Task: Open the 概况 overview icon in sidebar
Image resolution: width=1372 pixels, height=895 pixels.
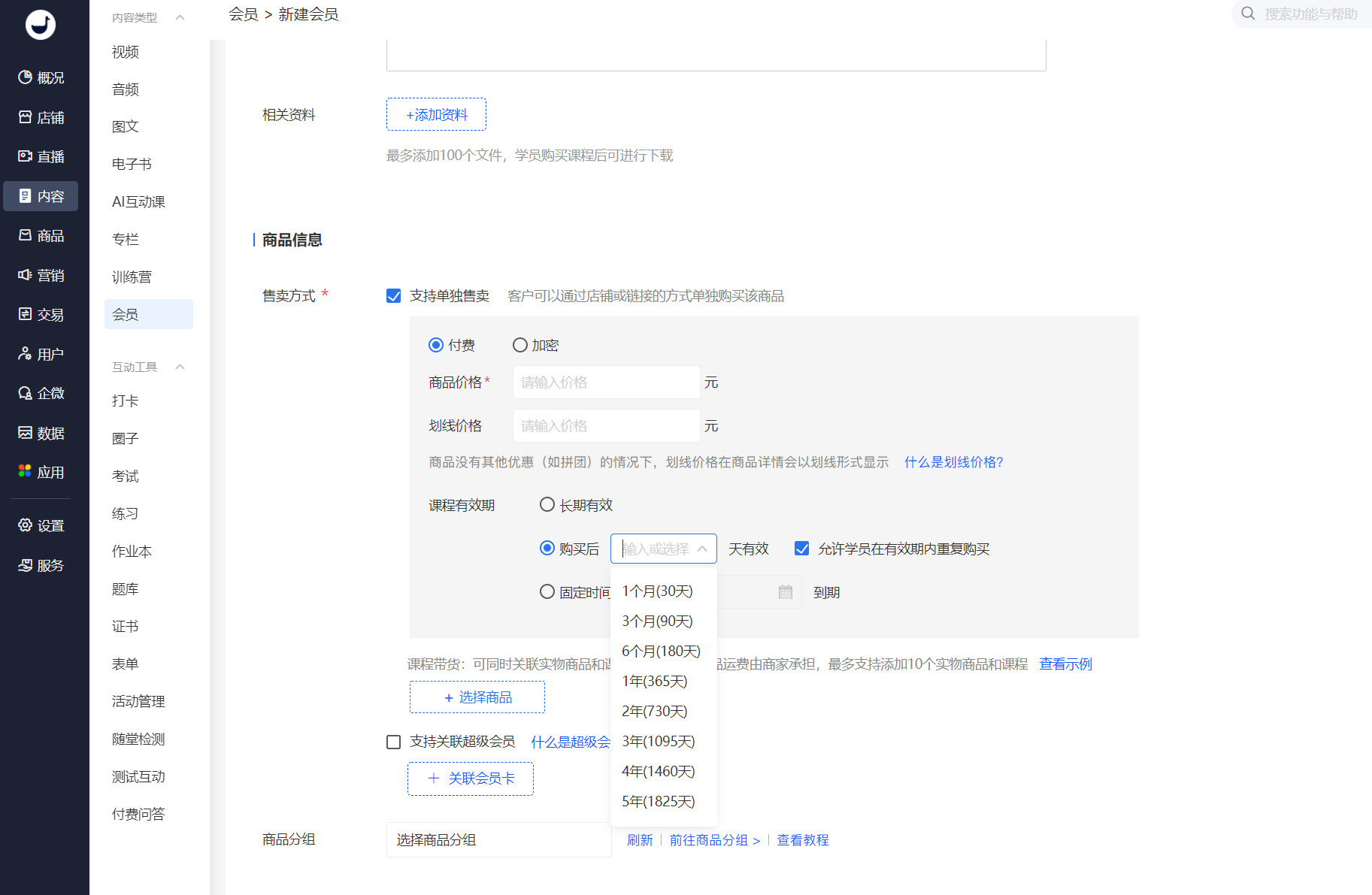Action: point(26,77)
